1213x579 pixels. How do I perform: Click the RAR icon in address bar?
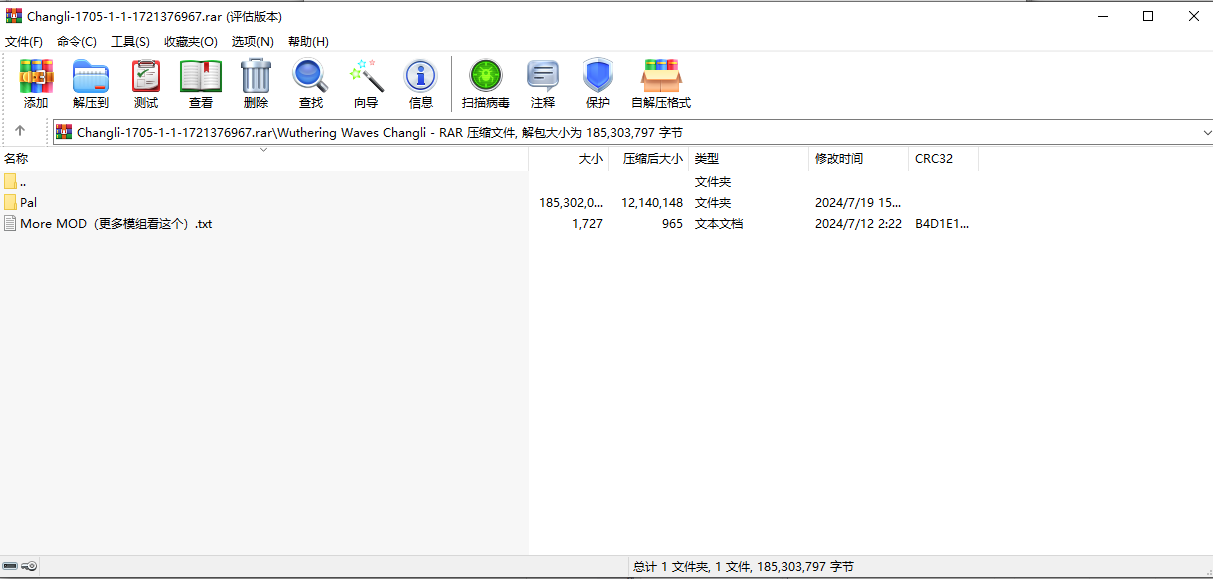pyautogui.click(x=64, y=132)
